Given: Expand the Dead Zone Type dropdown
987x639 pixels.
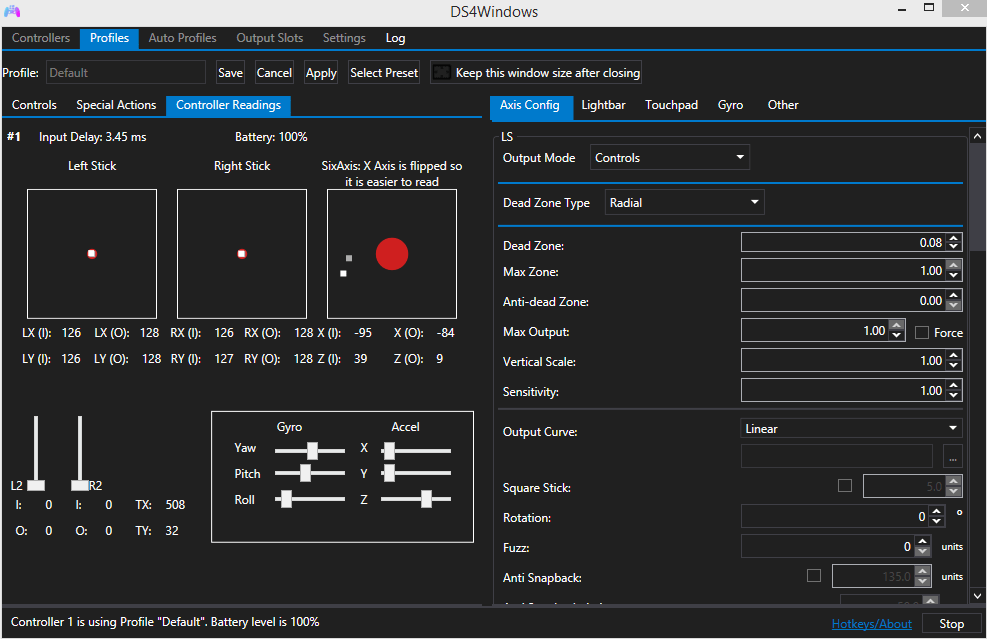Looking at the screenshot, I should 684,203.
